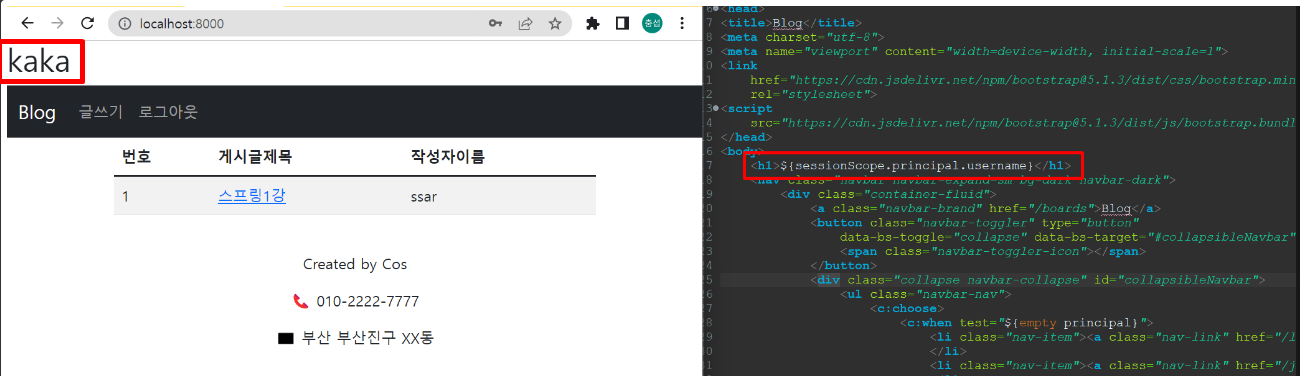Screen dimensions: 1301x376
Task: Click the browser forward arrow
Action: (x=58, y=22)
